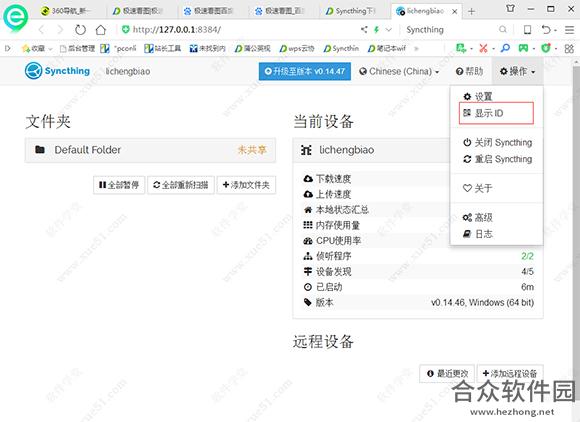
Task: Click the 最近更改 recent changes button
Action: (x=447, y=374)
